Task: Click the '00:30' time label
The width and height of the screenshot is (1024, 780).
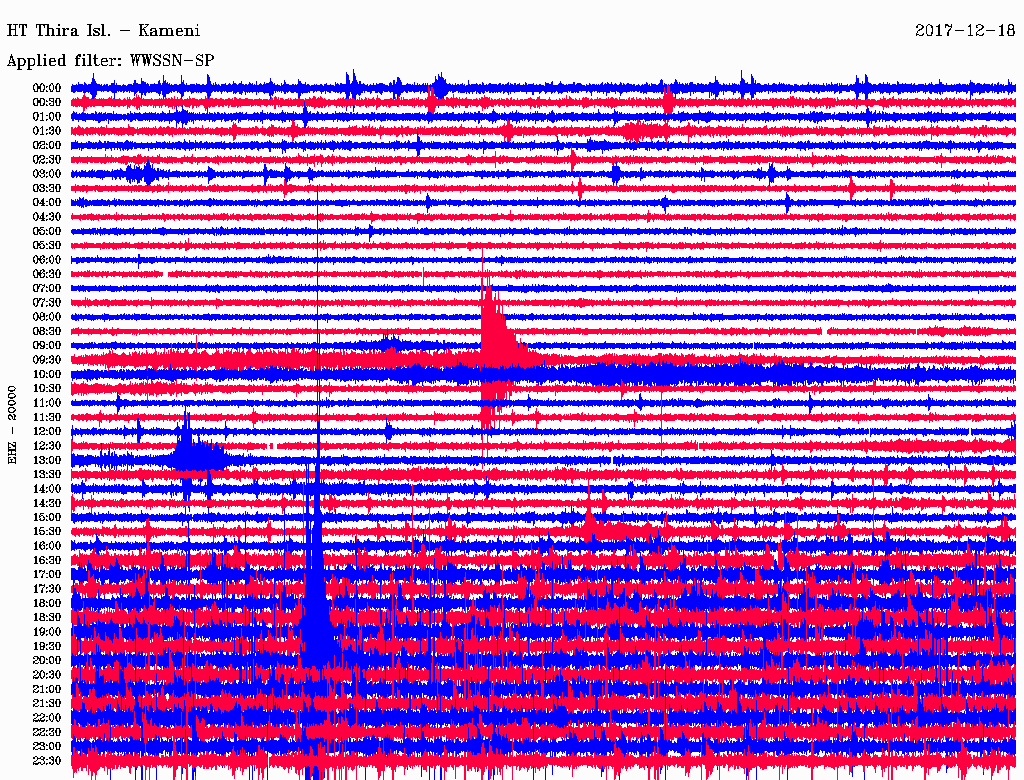Action: pos(47,103)
